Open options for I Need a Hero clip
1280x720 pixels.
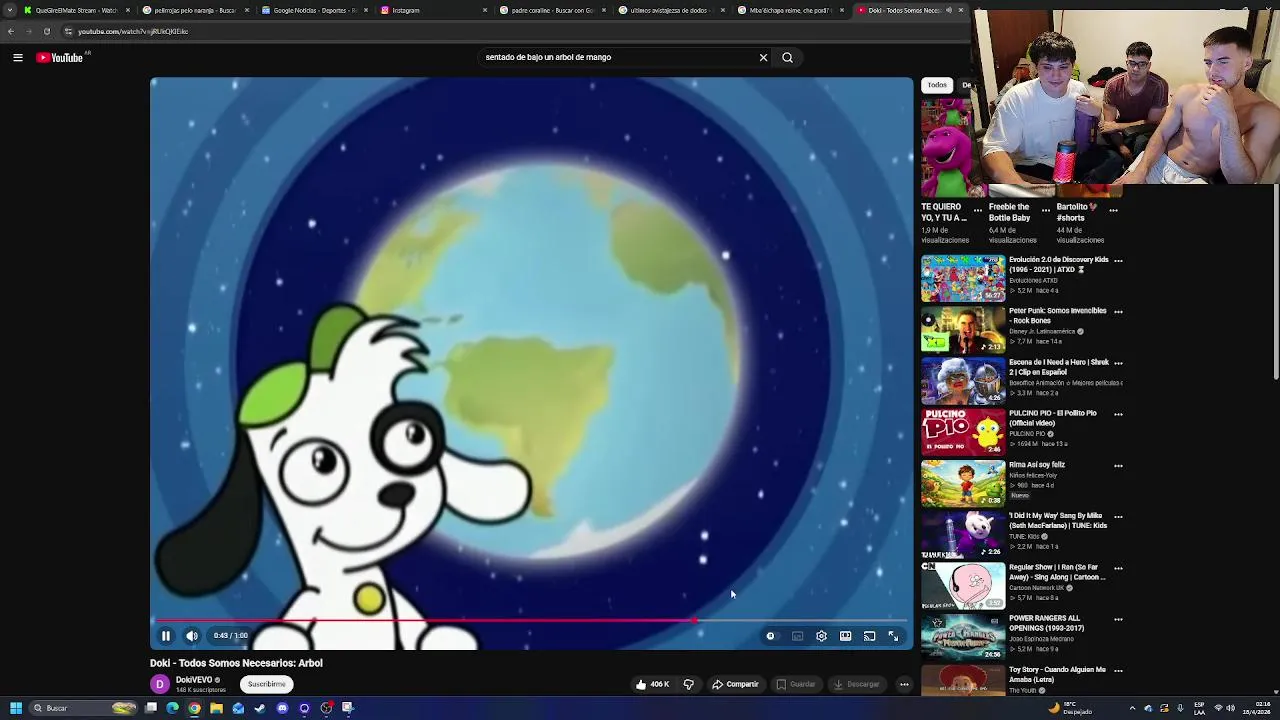point(1118,363)
